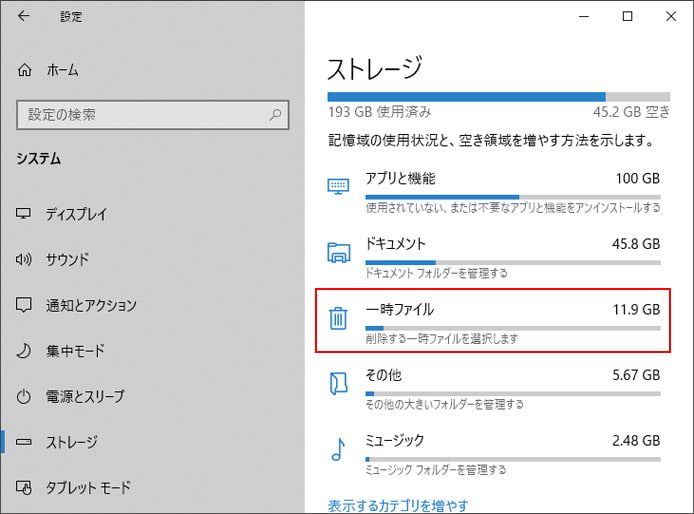Click 表示するカテゴリを増やす link
Viewport: 694px width, 514px height.
(x=398, y=505)
